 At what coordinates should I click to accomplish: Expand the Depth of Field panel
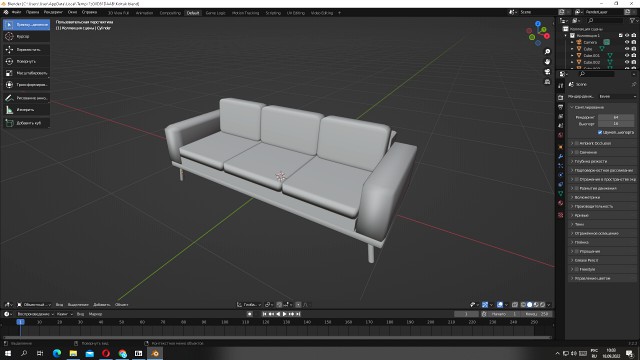(x=602, y=161)
